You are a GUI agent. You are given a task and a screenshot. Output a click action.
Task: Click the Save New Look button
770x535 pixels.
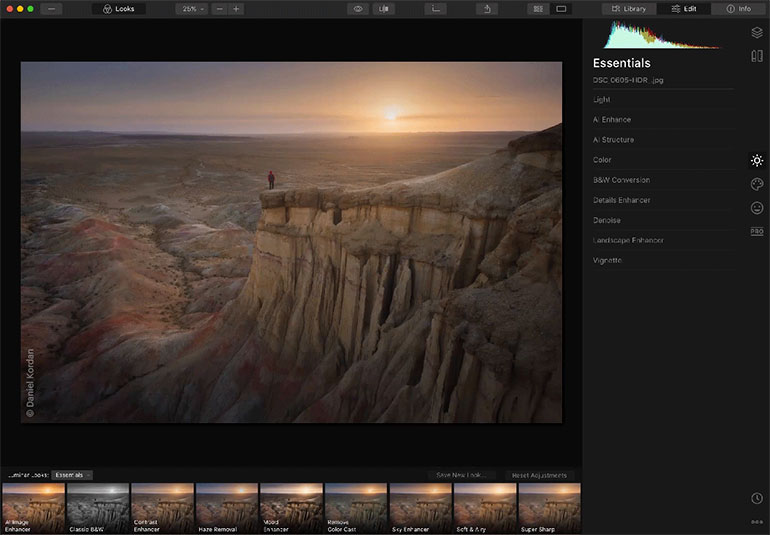tap(461, 475)
